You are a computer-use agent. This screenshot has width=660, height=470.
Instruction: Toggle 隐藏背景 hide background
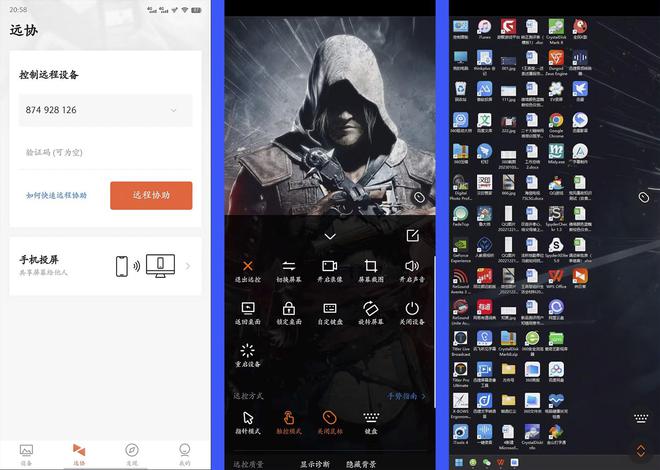click(361, 464)
